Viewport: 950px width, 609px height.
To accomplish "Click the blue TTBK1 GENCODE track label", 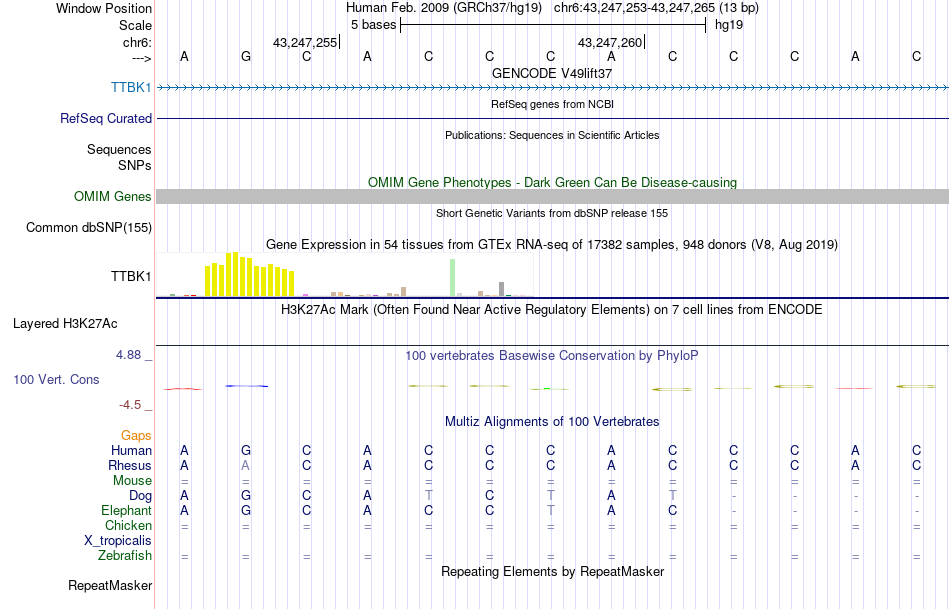I will (x=131, y=87).
